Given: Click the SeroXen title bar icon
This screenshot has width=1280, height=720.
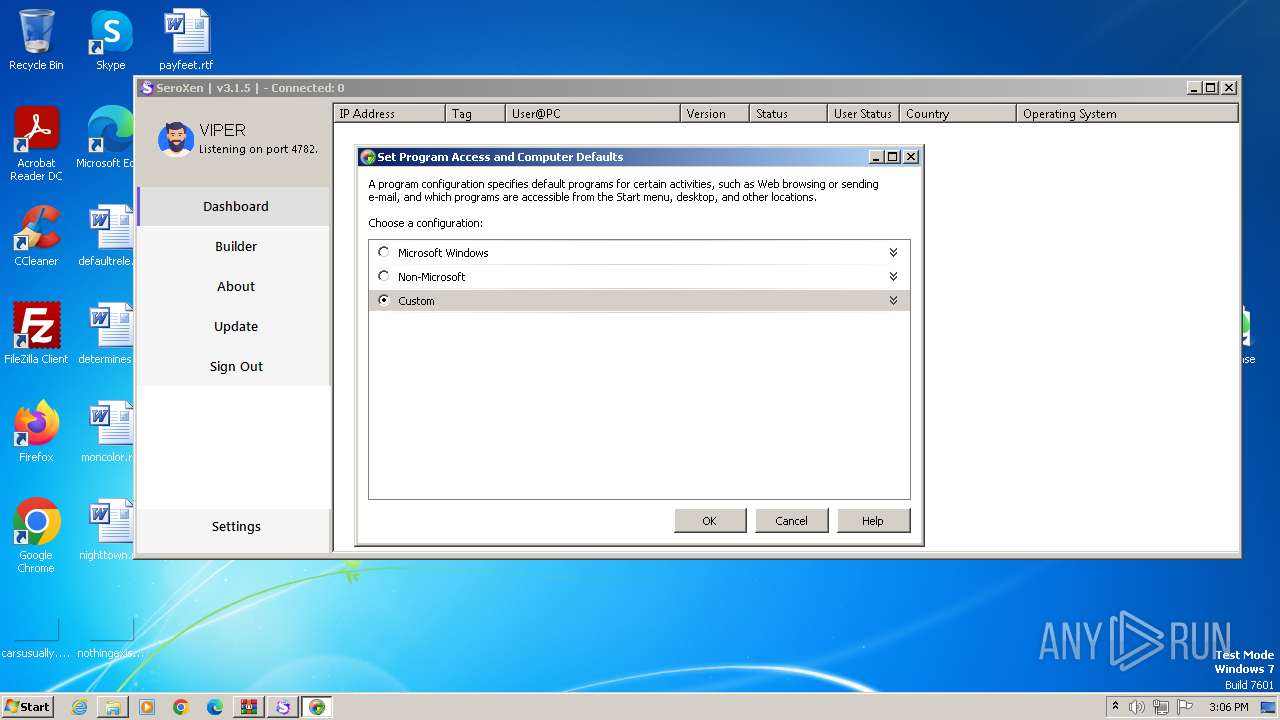Looking at the screenshot, I should 147,88.
